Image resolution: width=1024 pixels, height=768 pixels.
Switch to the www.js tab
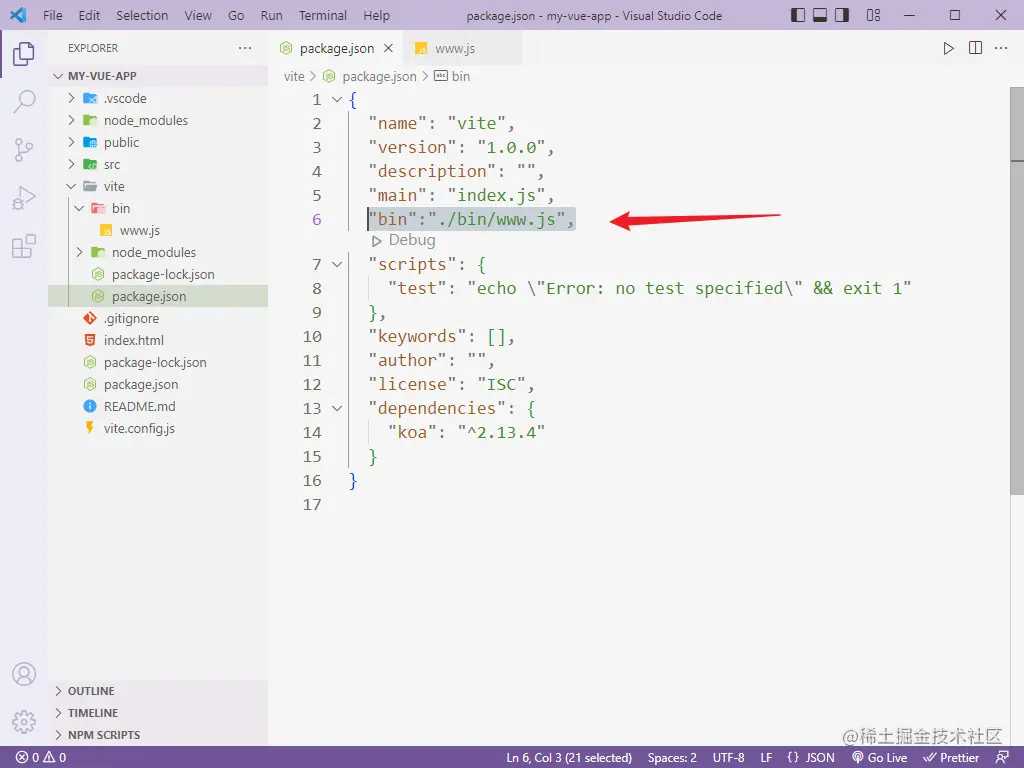point(462,48)
